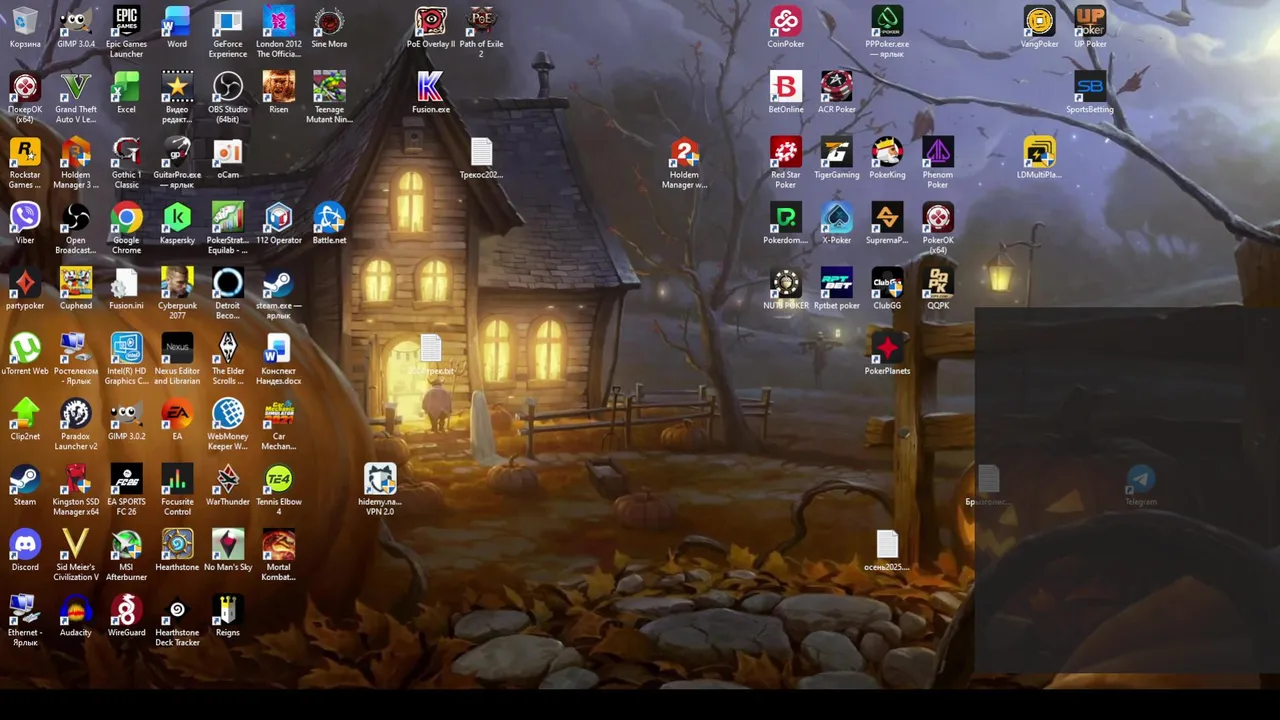Open CoinPoker desktop icon

click(786, 27)
